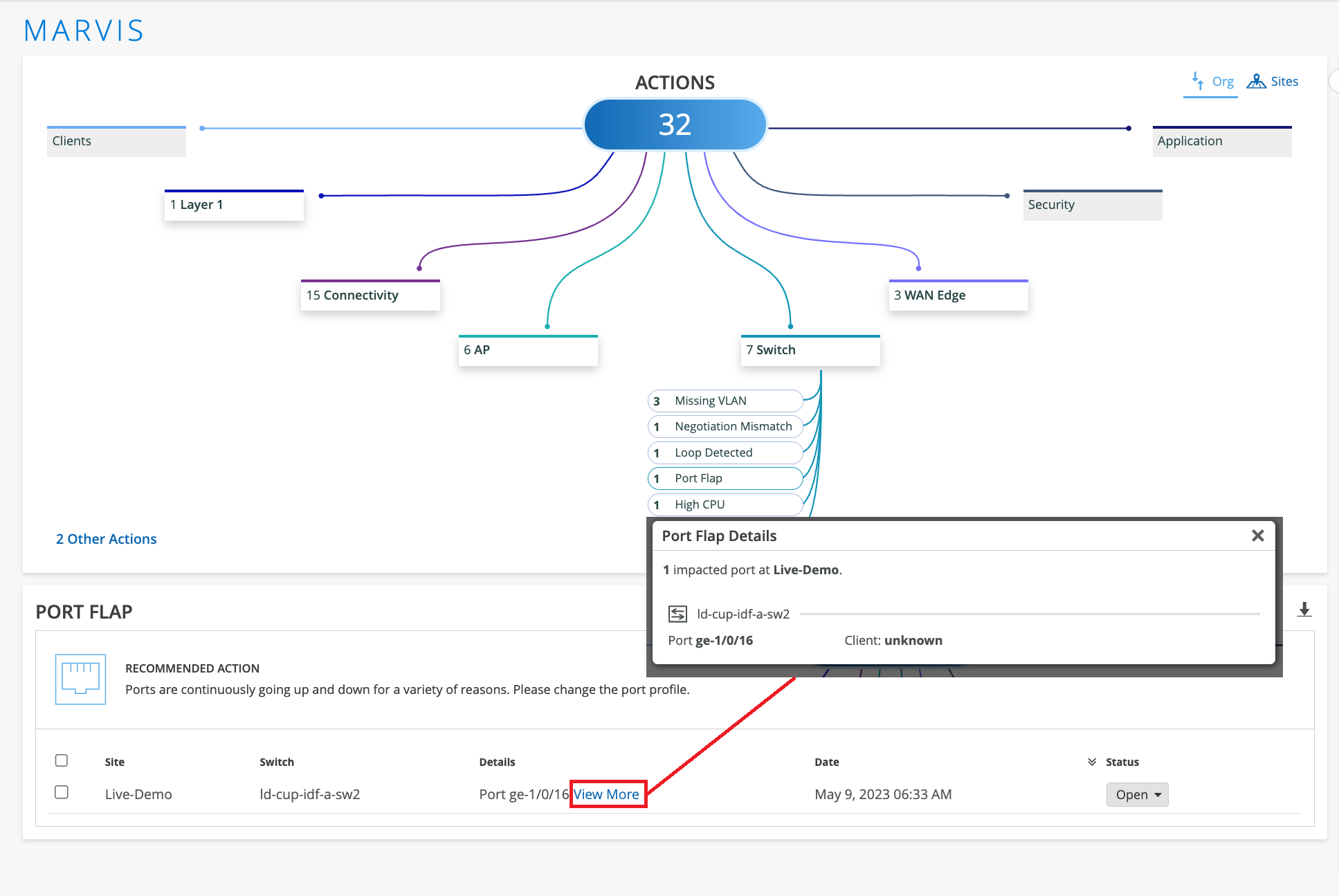Toggle the select-all checkbox in table header
Viewport: 1339px width, 896px height.
click(x=62, y=760)
